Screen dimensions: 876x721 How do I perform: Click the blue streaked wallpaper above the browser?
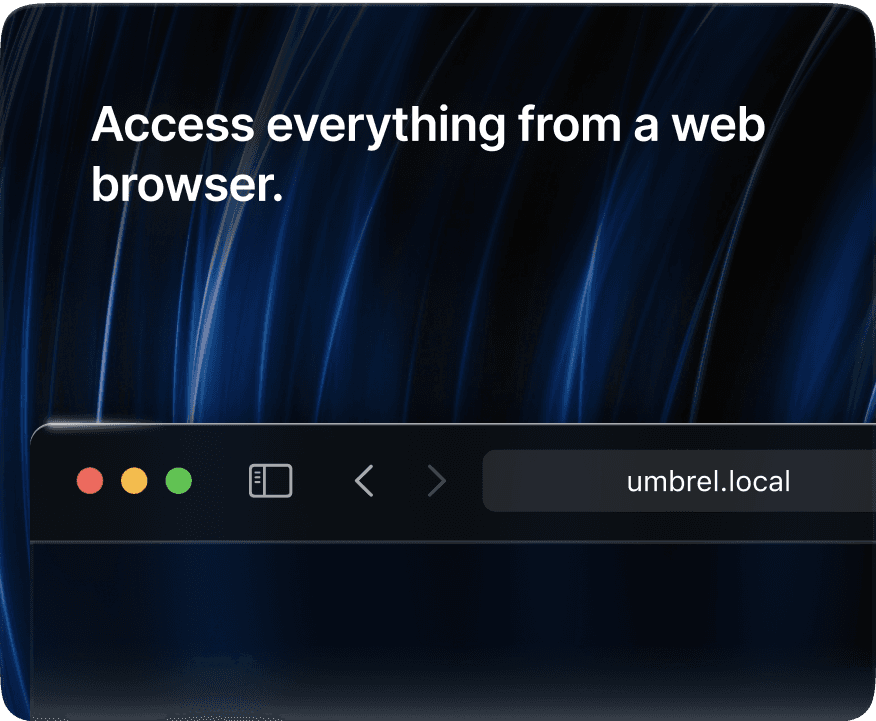tap(436, 313)
